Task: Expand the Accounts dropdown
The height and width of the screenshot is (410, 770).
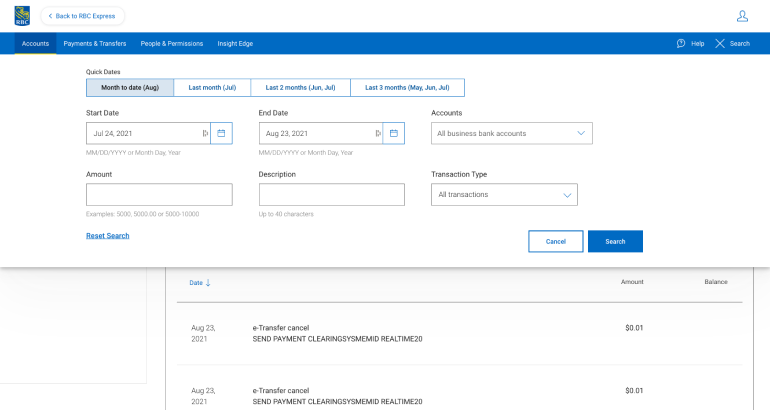Action: tap(512, 133)
